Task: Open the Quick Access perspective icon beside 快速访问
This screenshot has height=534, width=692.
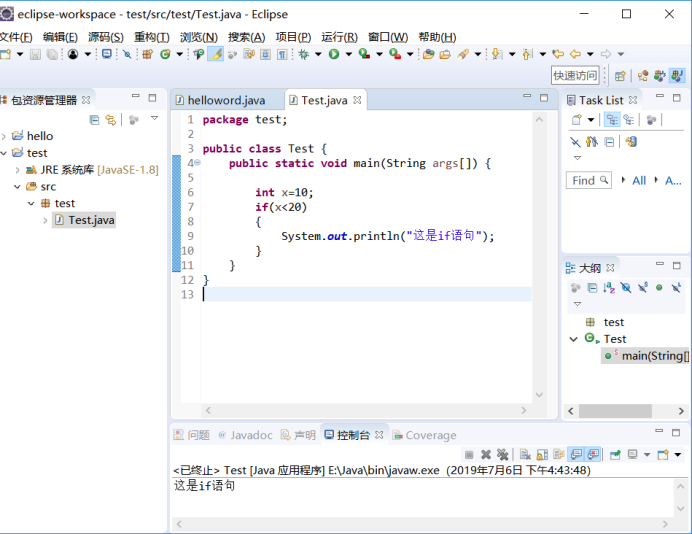Action: [620, 75]
